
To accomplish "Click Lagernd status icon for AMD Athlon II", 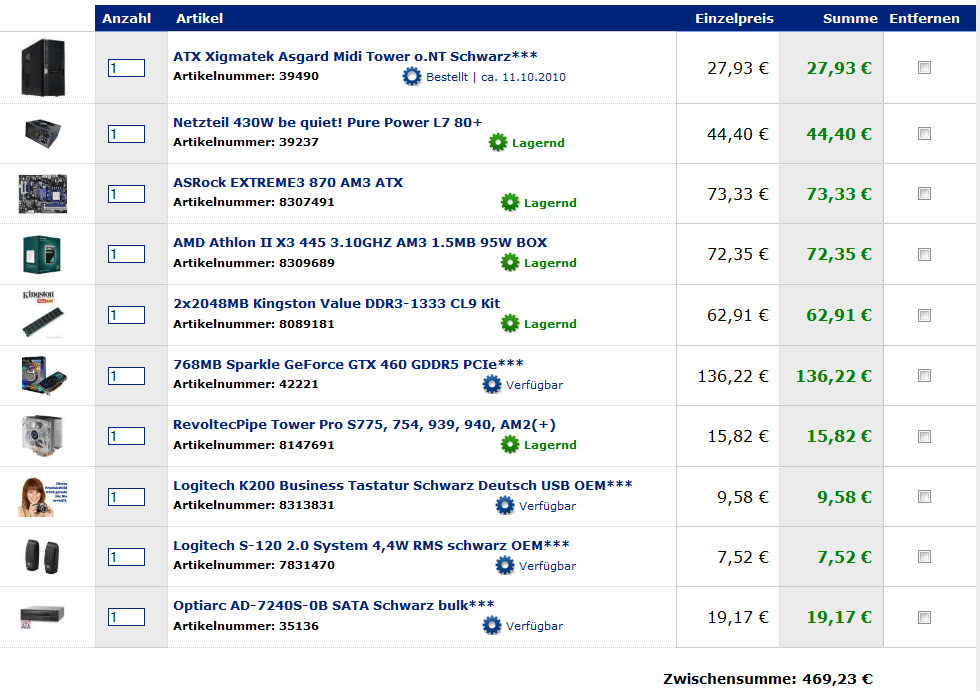I will point(510,263).
